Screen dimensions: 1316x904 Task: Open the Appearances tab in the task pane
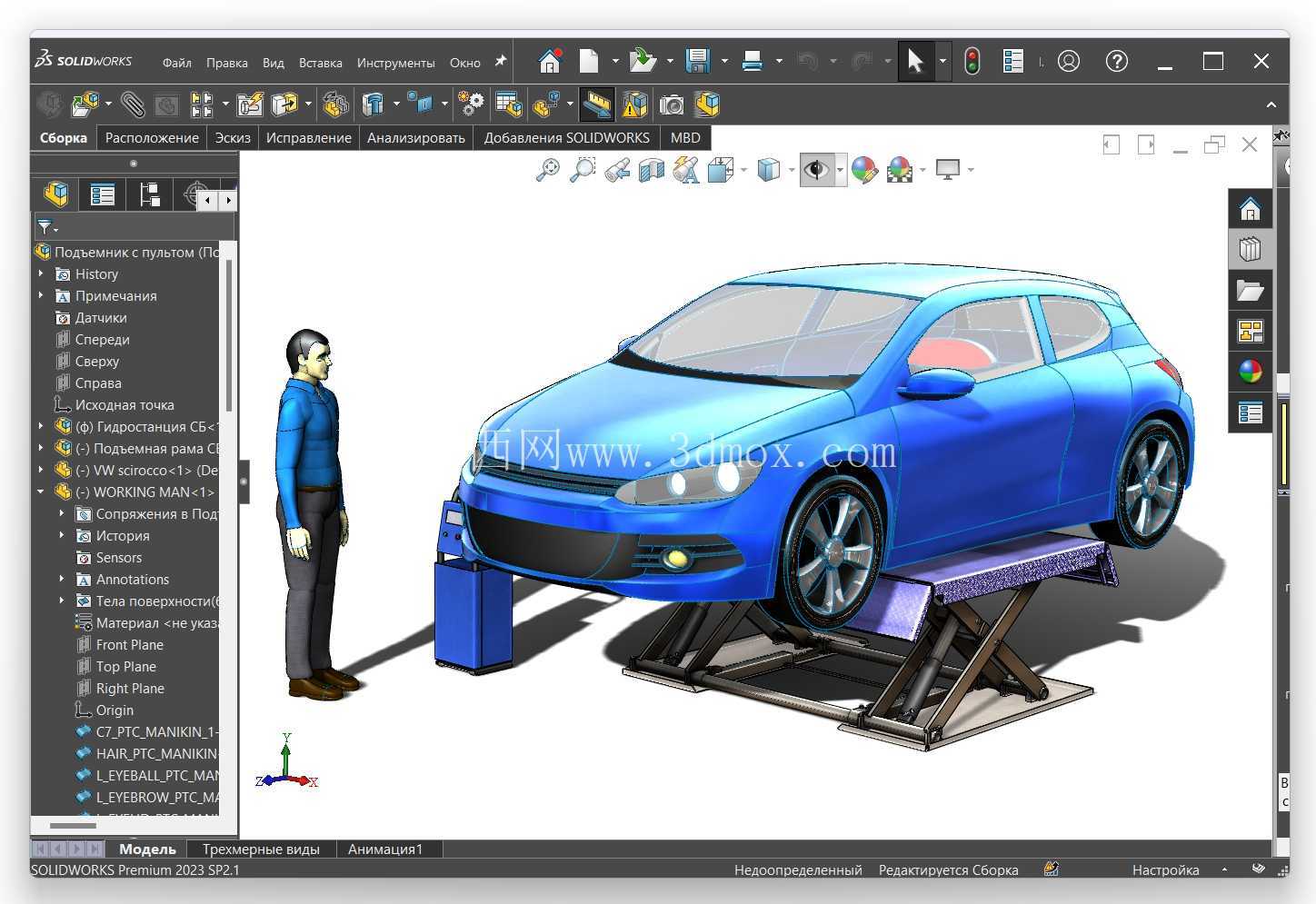(1251, 371)
